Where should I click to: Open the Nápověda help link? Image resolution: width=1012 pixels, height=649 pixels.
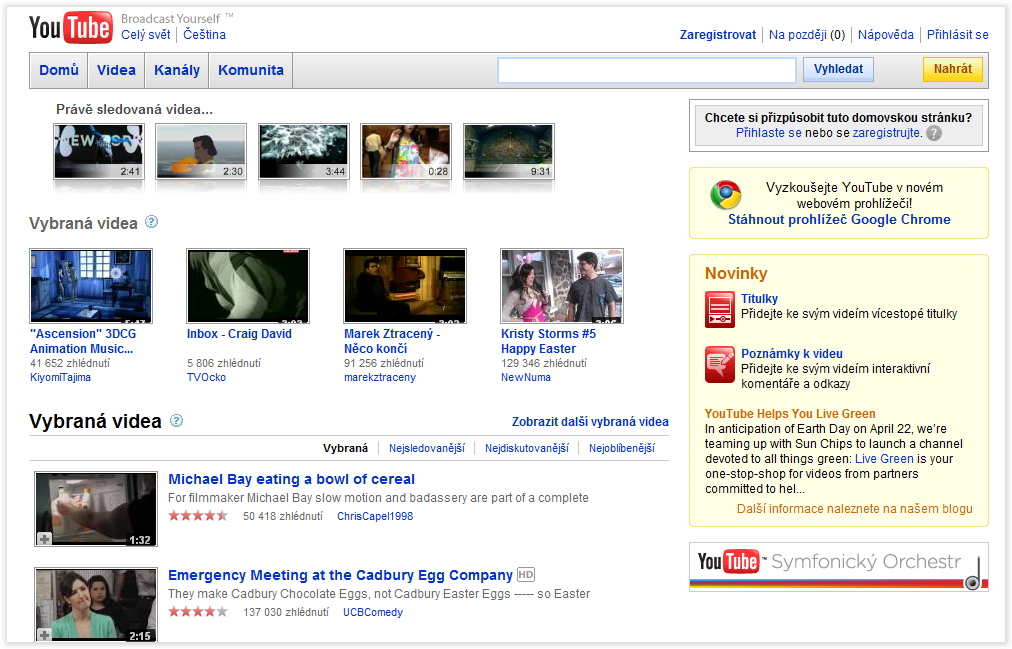[886, 35]
